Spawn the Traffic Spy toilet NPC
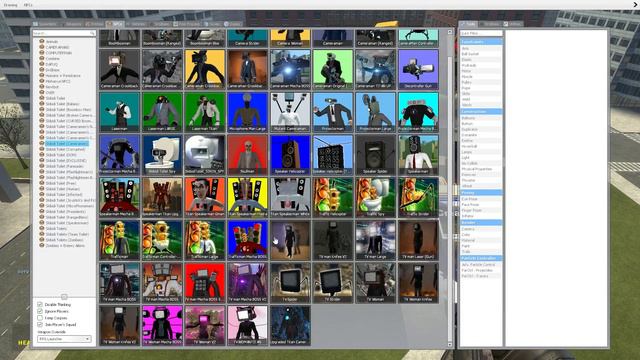This screenshot has height=360, width=640. (375, 197)
